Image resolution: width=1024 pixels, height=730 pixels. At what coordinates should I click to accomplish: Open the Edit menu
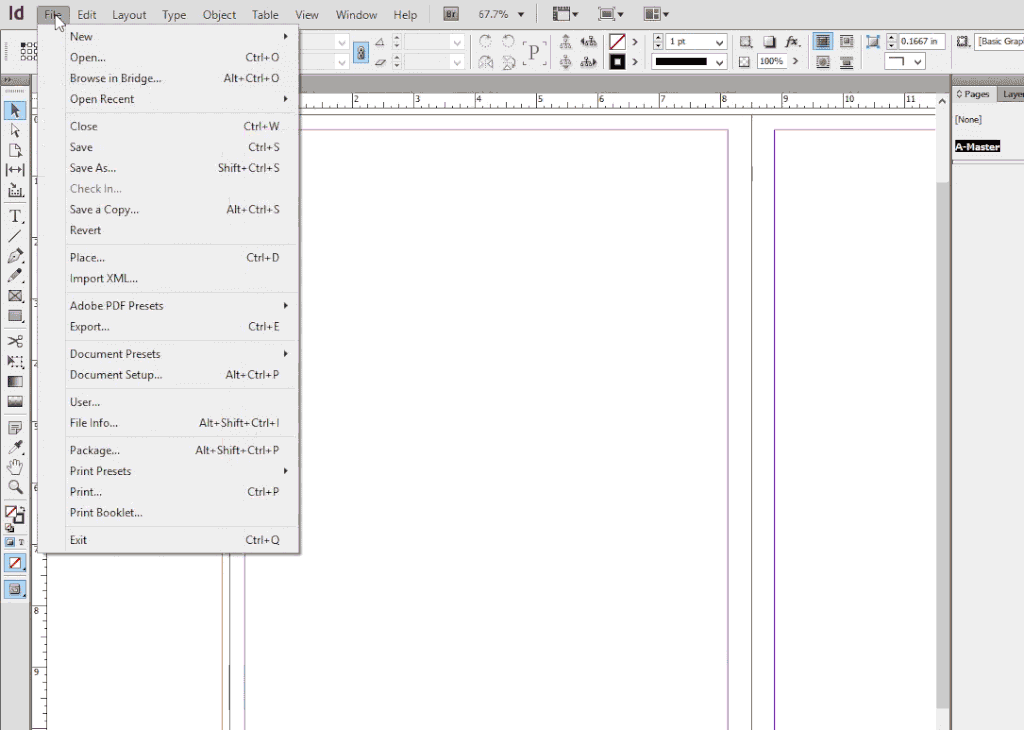click(x=86, y=14)
